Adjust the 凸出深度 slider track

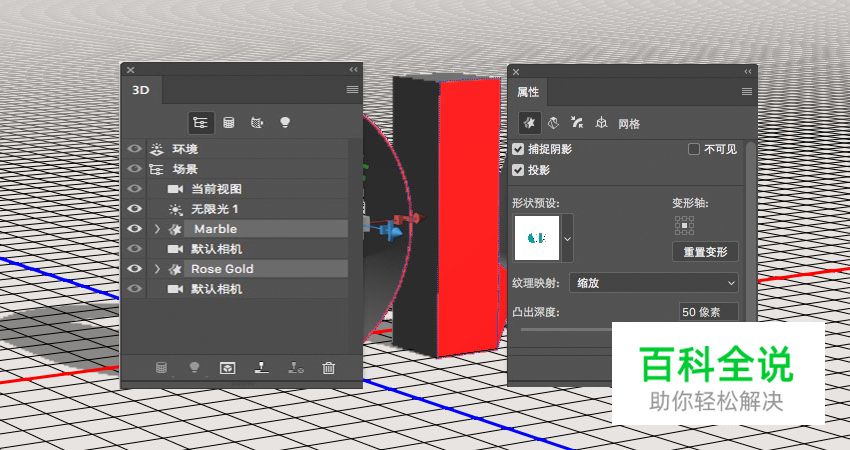click(x=566, y=329)
